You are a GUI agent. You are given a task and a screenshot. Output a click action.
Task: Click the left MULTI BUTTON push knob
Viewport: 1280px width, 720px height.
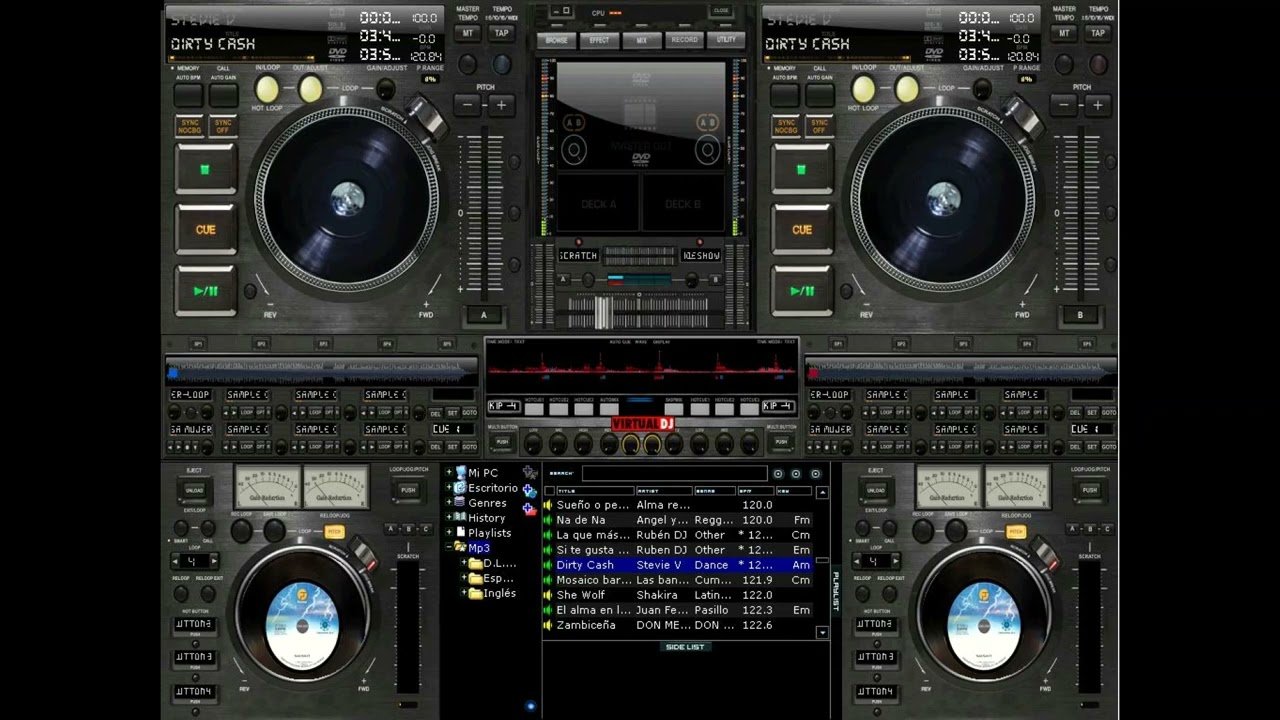501,441
